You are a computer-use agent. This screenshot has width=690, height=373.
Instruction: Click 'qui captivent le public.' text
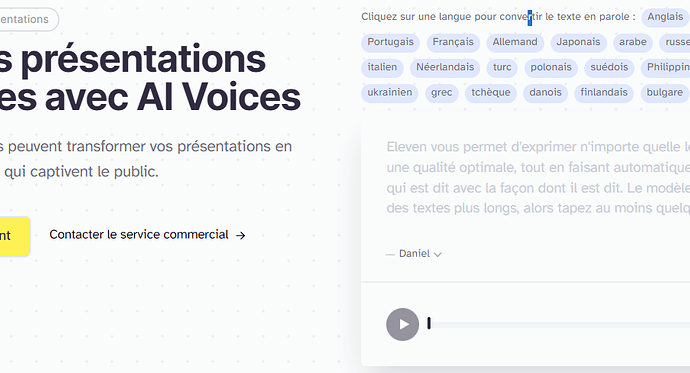[81, 172]
